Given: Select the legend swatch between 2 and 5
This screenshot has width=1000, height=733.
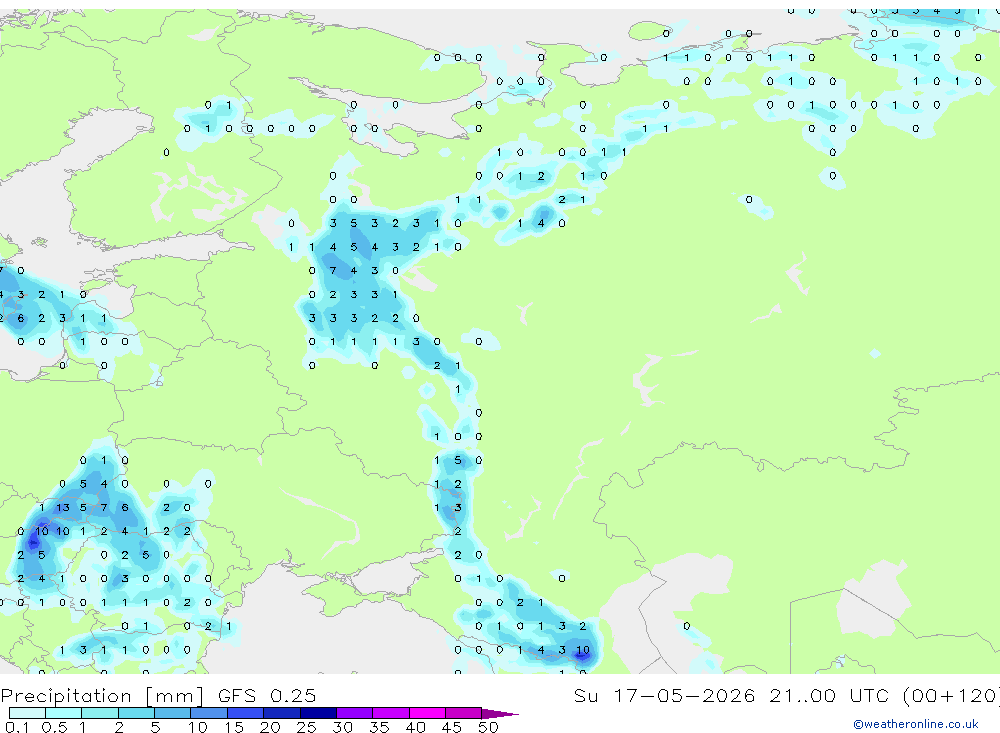Looking at the screenshot, I should coord(136,713).
